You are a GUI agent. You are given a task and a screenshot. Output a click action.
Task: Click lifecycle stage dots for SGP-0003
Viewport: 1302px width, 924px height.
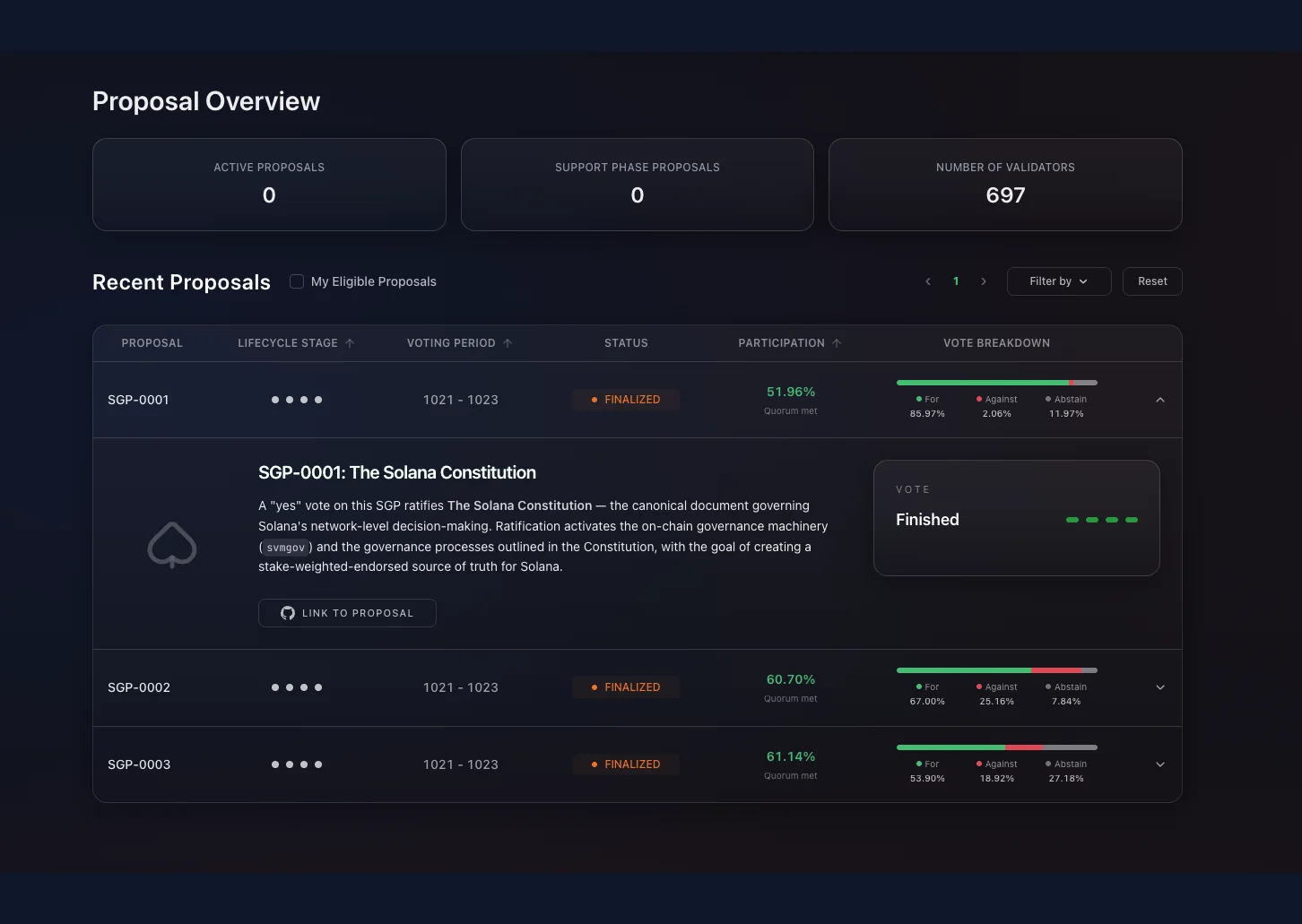[x=297, y=764]
